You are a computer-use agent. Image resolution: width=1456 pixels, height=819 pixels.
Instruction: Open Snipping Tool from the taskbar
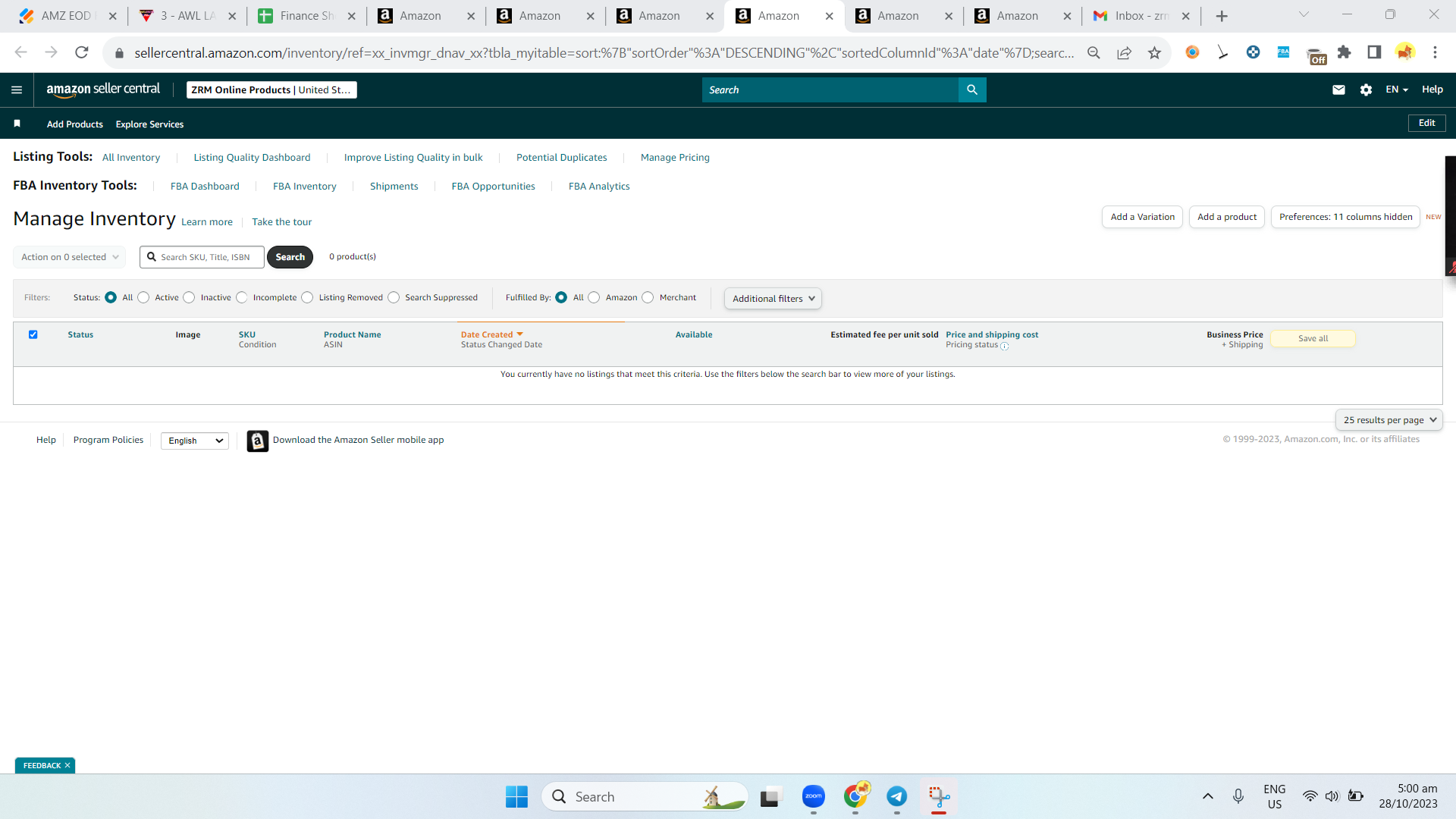click(x=939, y=796)
